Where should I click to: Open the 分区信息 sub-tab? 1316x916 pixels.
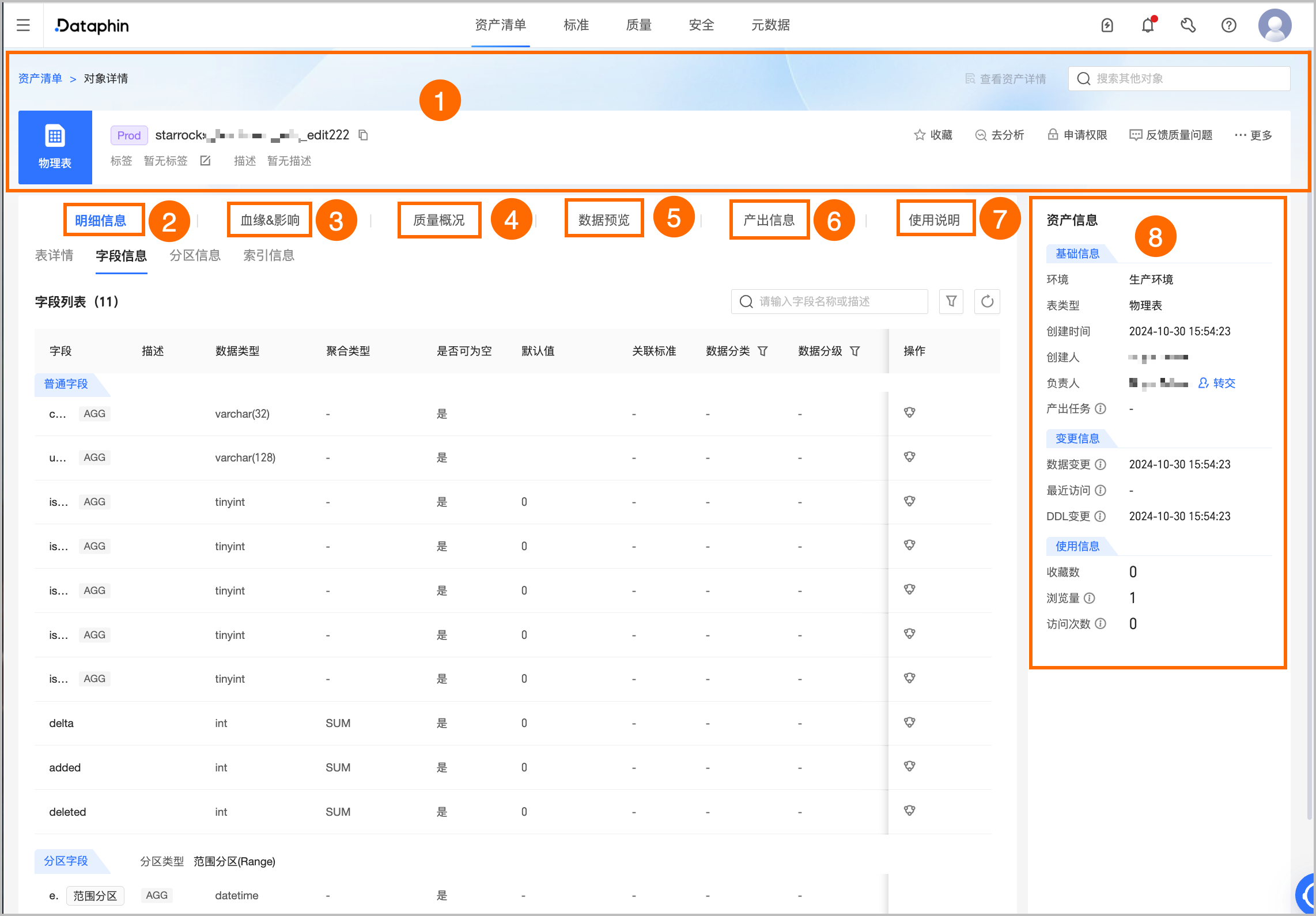pos(195,255)
